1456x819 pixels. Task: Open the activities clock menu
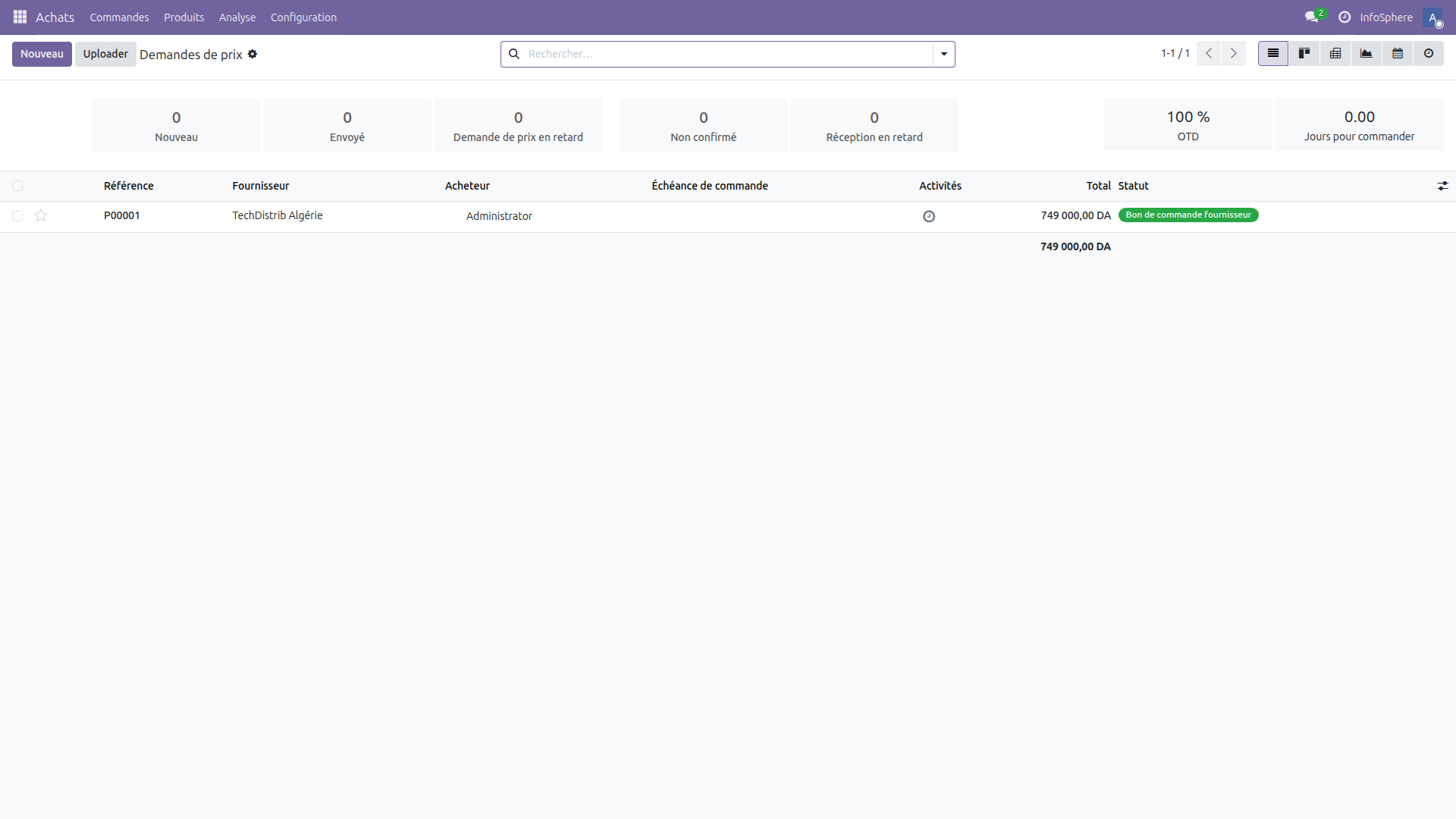coord(1344,17)
